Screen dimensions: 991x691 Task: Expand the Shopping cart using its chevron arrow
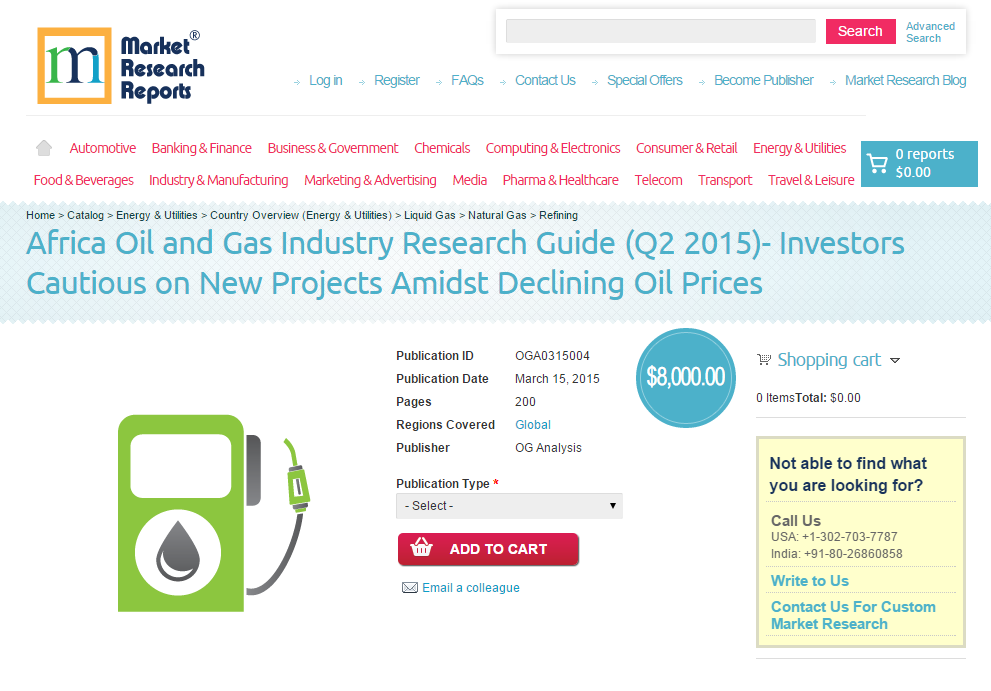point(896,360)
